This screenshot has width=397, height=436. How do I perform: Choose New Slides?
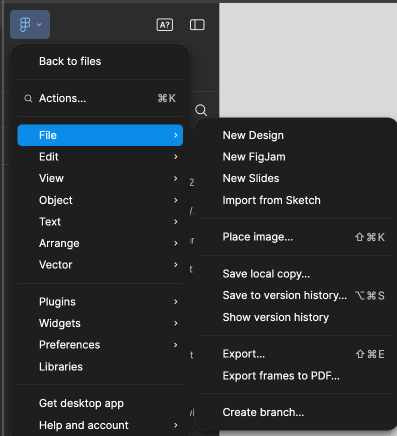point(296,178)
